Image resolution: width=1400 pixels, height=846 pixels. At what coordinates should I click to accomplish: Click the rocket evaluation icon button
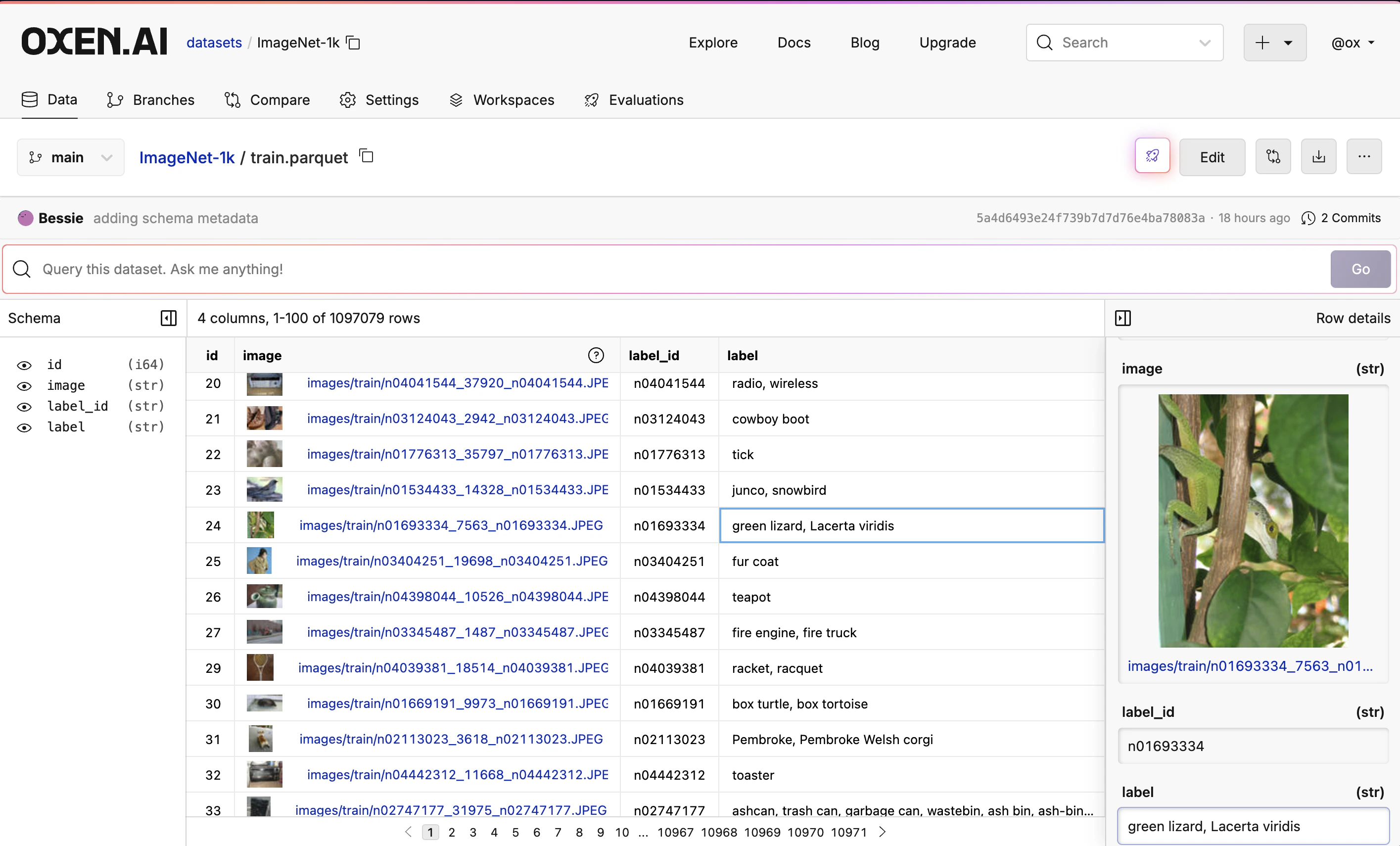tap(1152, 156)
